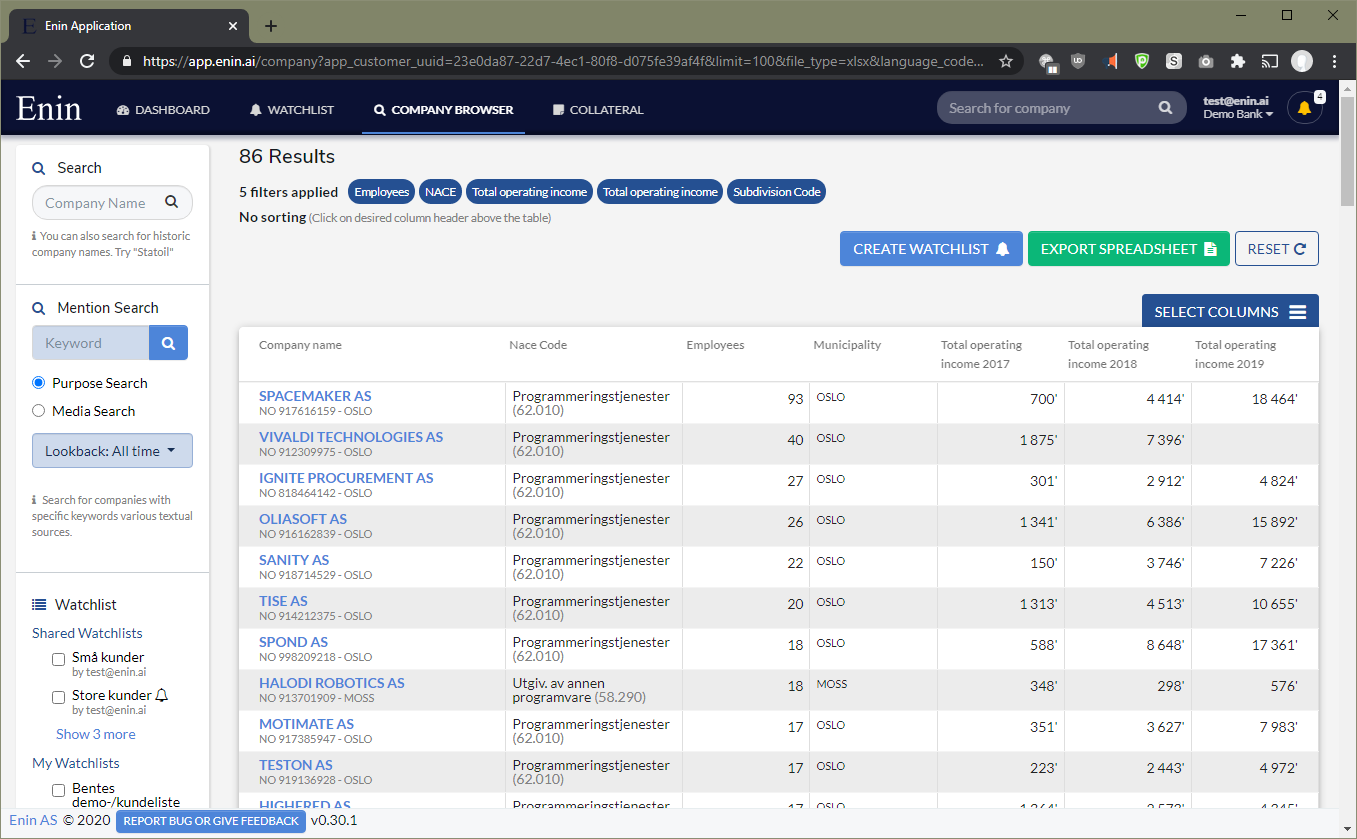Open the Chrome menu with three dots
Screen dimensions: 1357x839
(x=1334, y=61)
